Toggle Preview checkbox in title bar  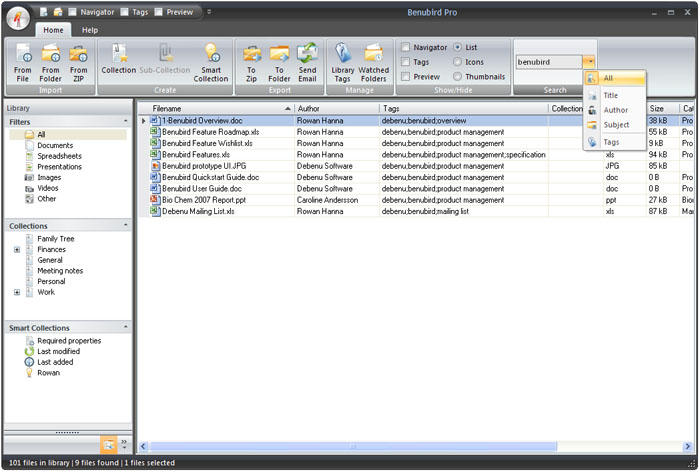coord(158,12)
